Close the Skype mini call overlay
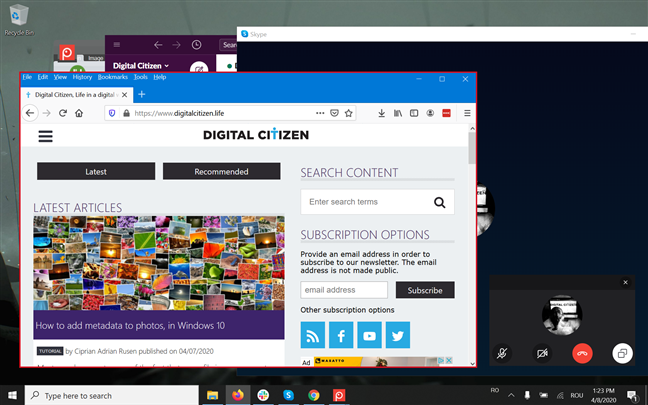Image resolution: width=648 pixels, height=405 pixels. click(625, 282)
